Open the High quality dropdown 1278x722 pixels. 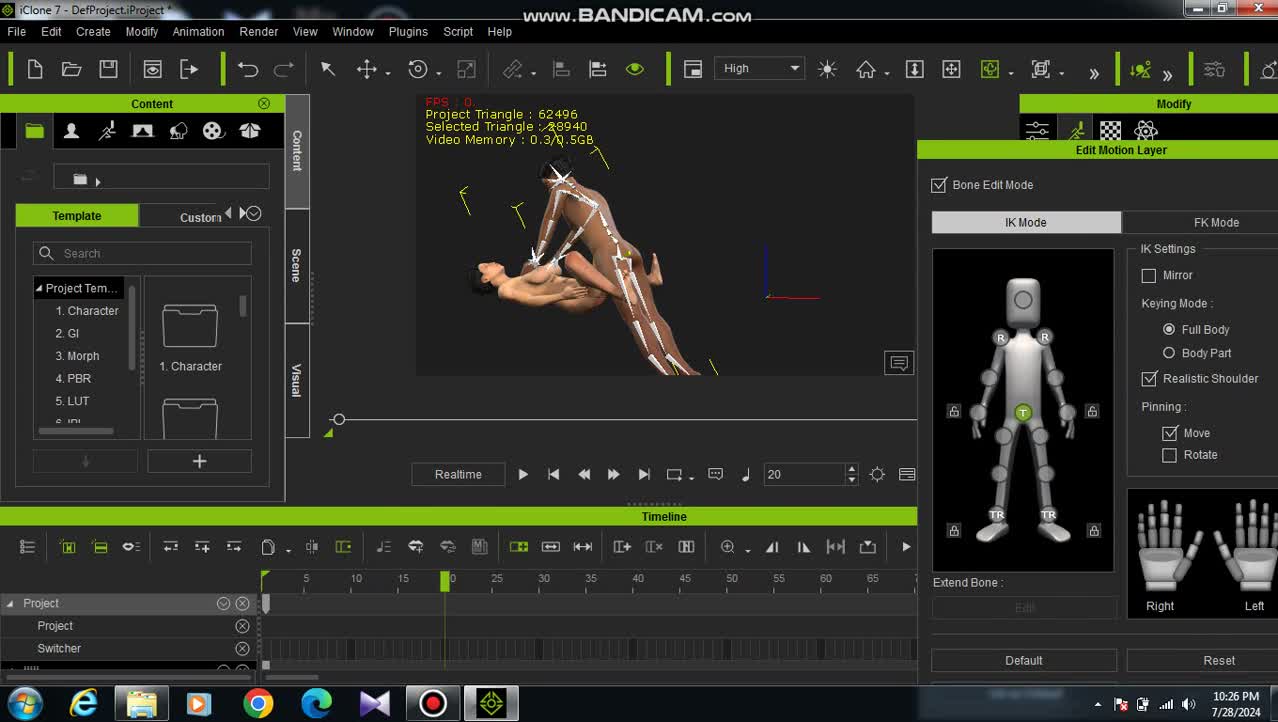click(x=760, y=69)
